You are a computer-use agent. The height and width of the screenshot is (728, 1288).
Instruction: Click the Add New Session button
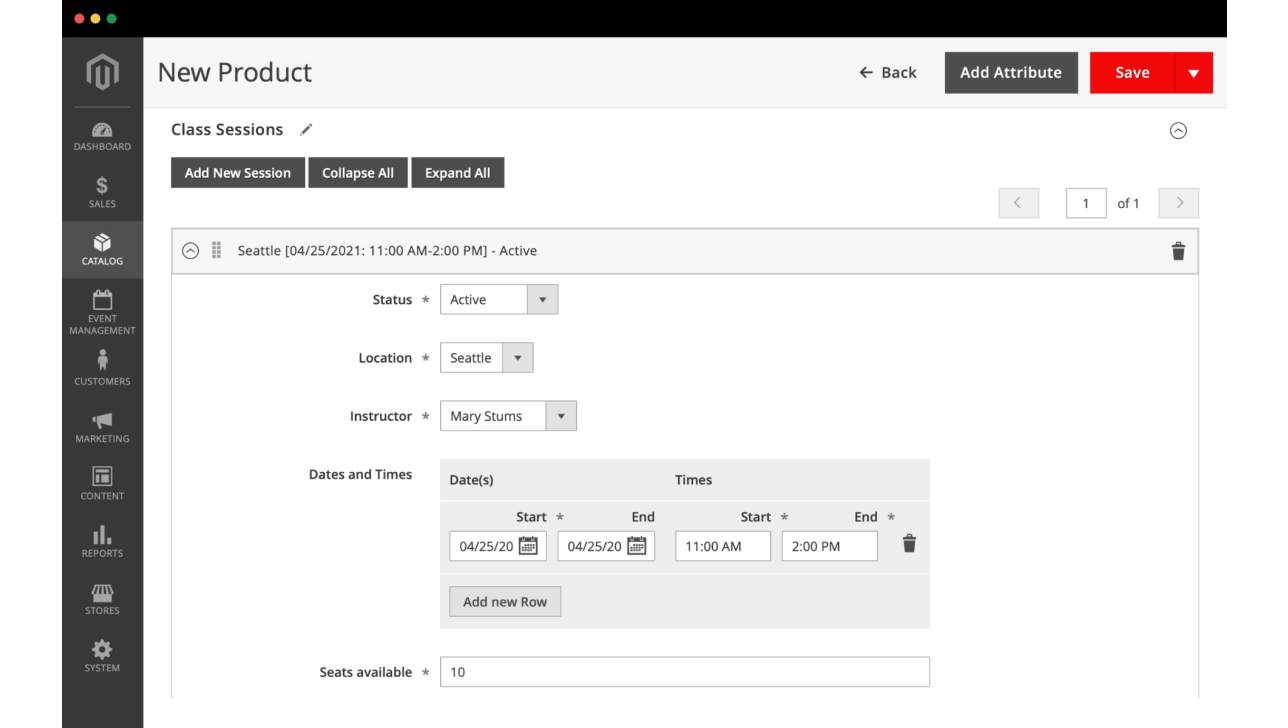[237, 172]
